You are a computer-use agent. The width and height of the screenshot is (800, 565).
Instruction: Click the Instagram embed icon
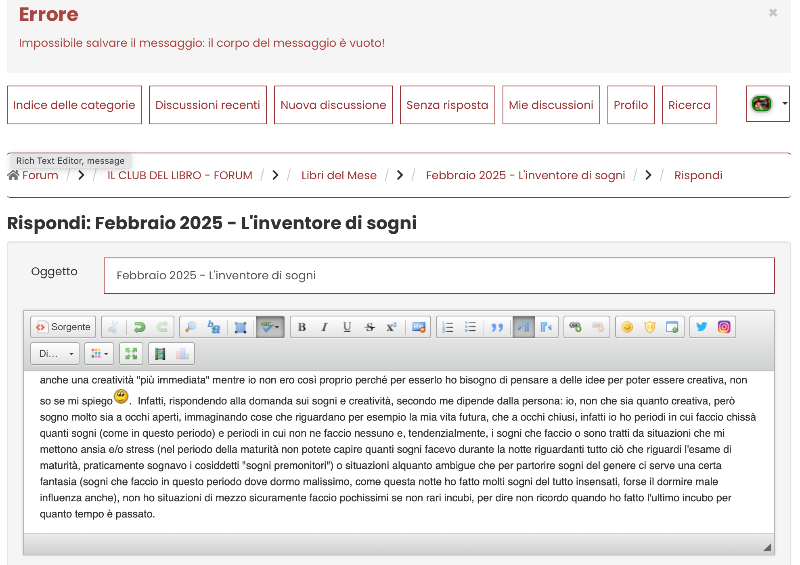(724, 327)
